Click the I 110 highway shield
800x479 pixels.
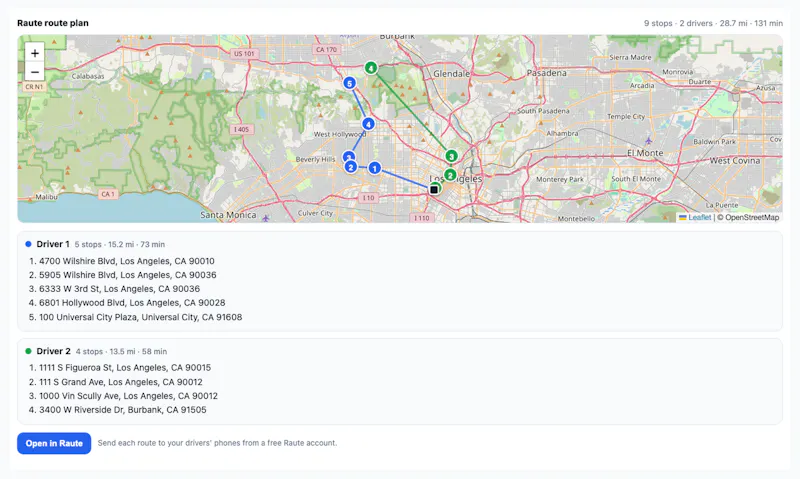point(422,218)
